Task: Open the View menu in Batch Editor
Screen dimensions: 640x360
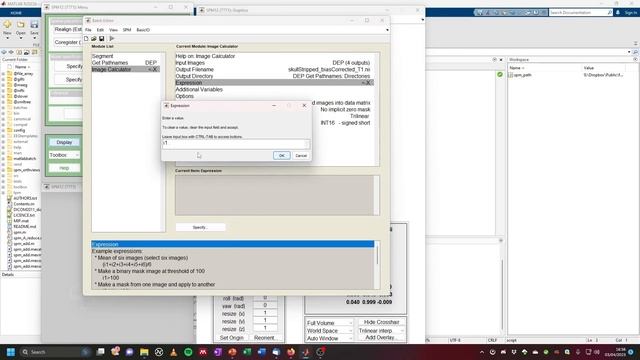Action: (113, 30)
